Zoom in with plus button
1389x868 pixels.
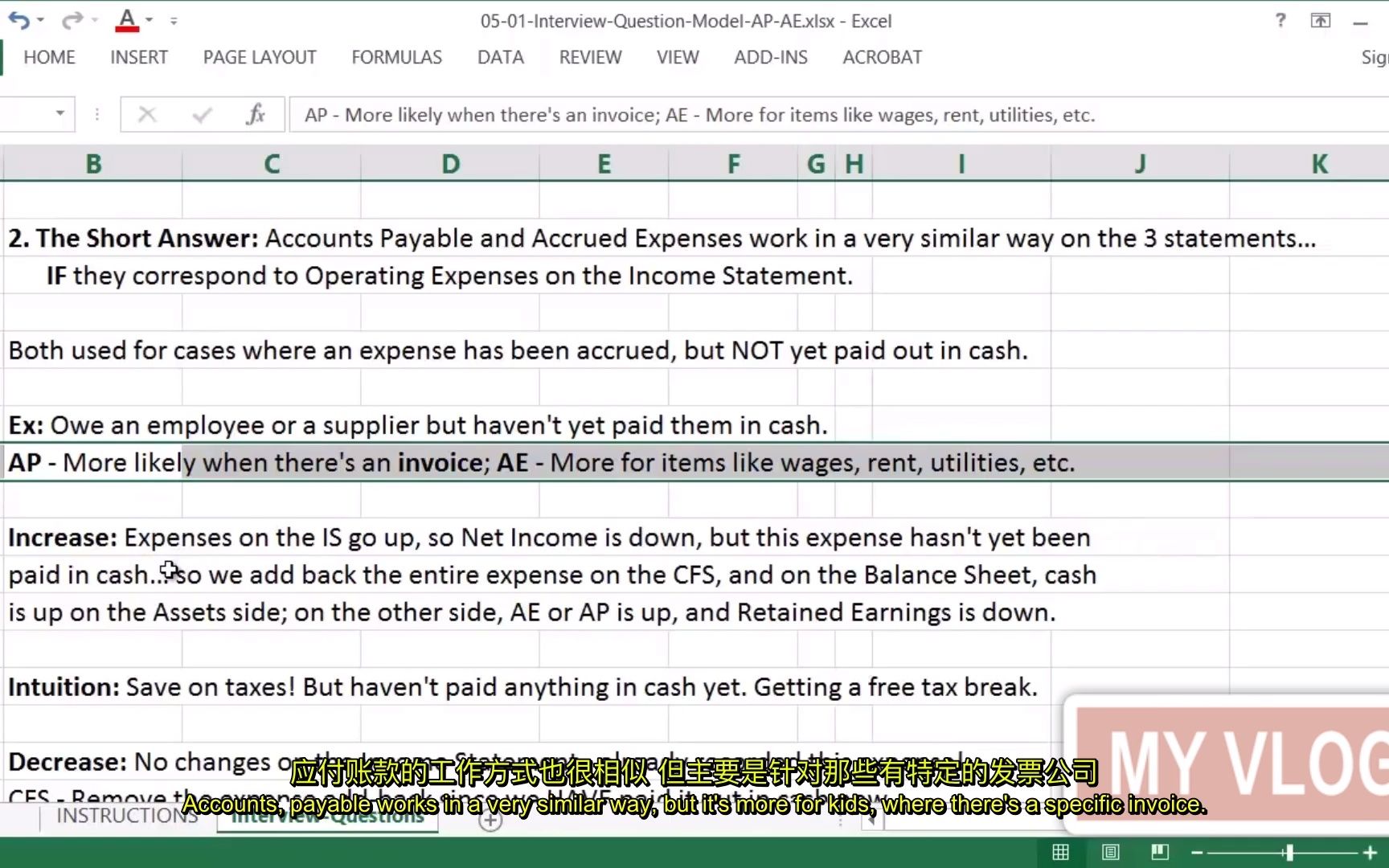click(1371, 853)
